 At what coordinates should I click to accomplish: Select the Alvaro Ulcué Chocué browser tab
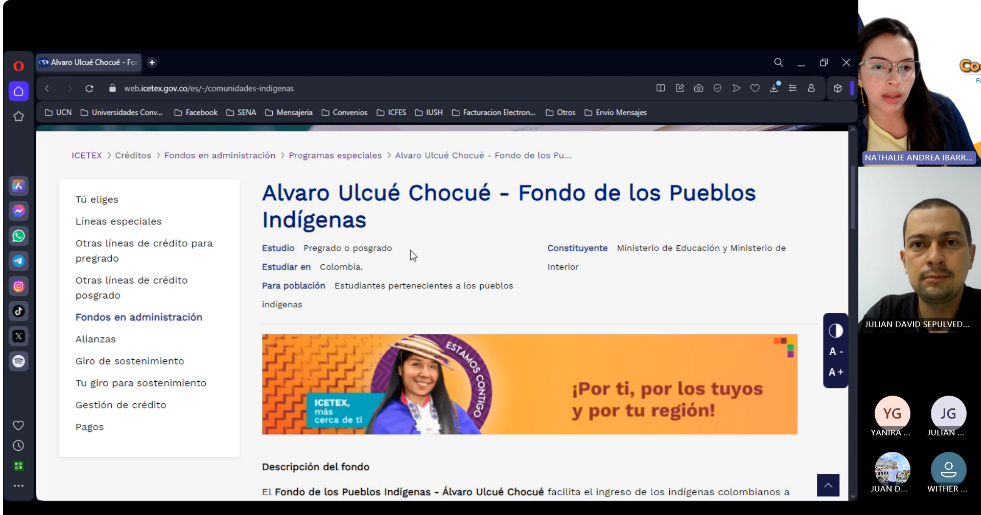pyautogui.click(x=89, y=62)
